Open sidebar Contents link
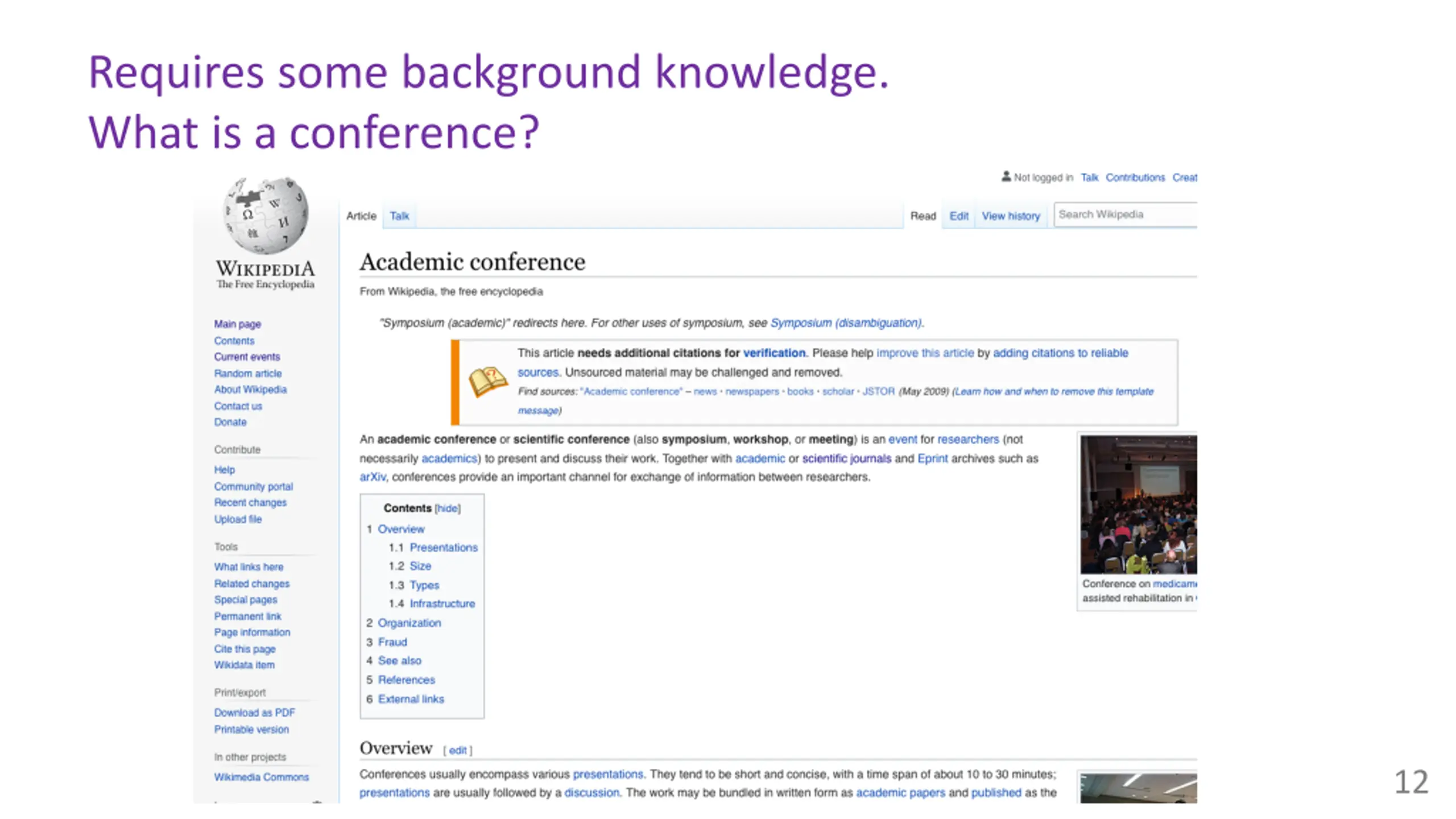This screenshot has width=1456, height=819. (234, 341)
